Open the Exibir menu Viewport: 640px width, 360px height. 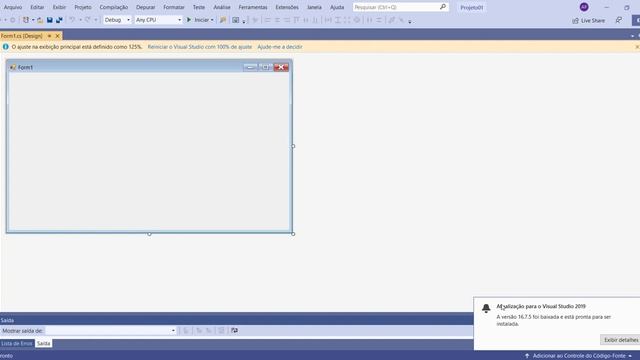tap(59, 7)
